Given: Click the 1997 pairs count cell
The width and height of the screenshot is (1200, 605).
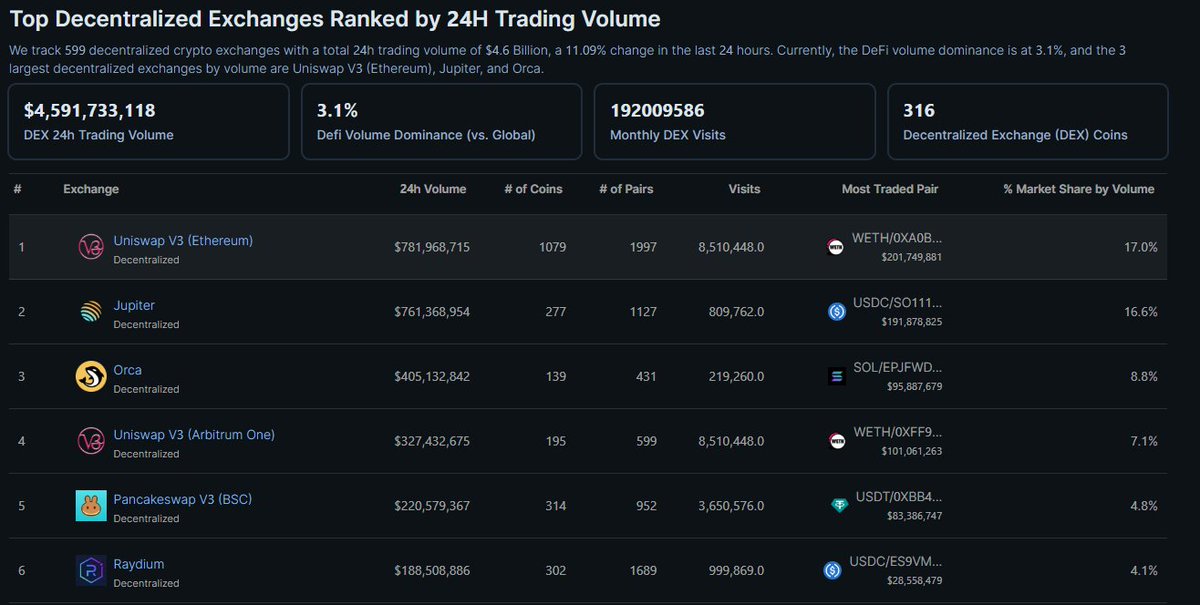Looking at the screenshot, I should 643,247.
